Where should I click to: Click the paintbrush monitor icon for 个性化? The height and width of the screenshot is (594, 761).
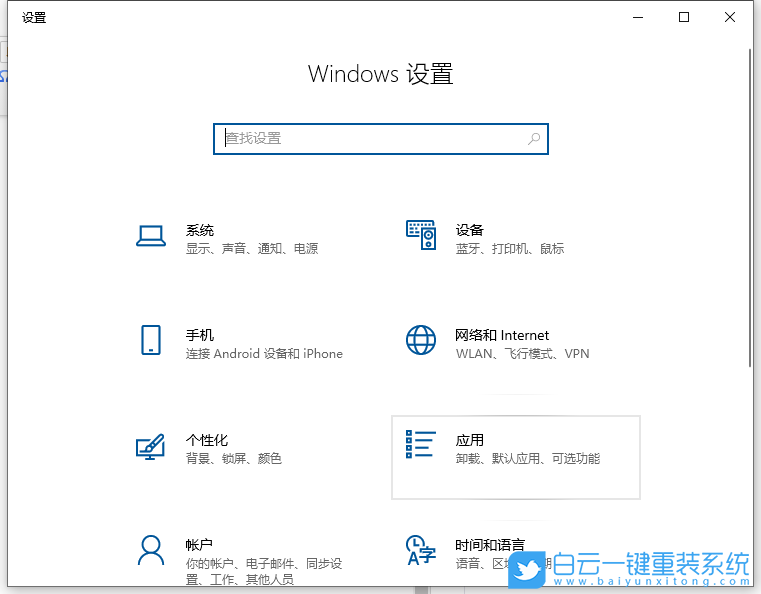(x=150, y=446)
